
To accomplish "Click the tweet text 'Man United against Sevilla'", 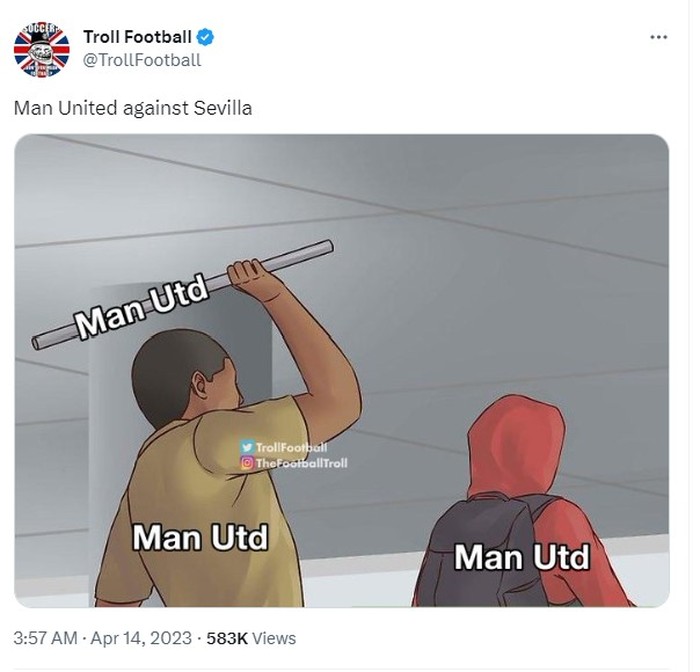I will pos(133,108).
